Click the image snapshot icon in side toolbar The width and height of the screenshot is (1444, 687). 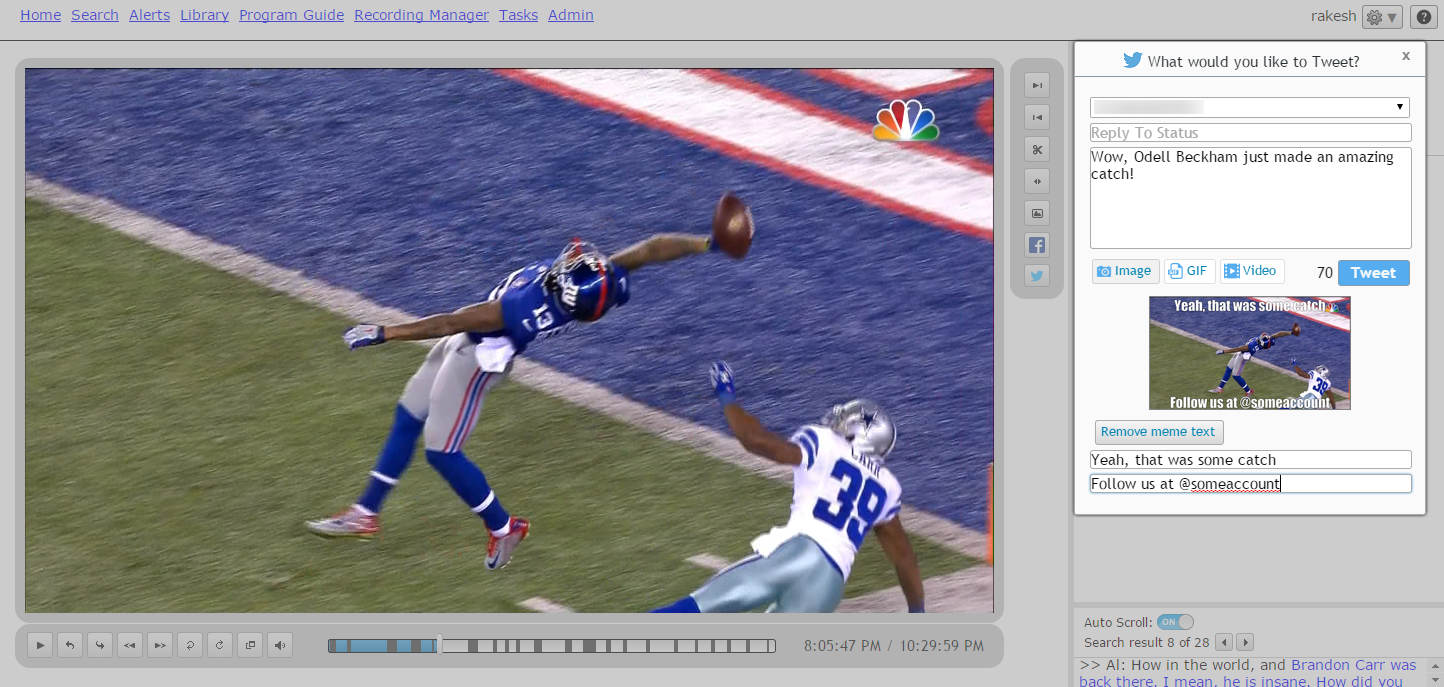[1037, 213]
